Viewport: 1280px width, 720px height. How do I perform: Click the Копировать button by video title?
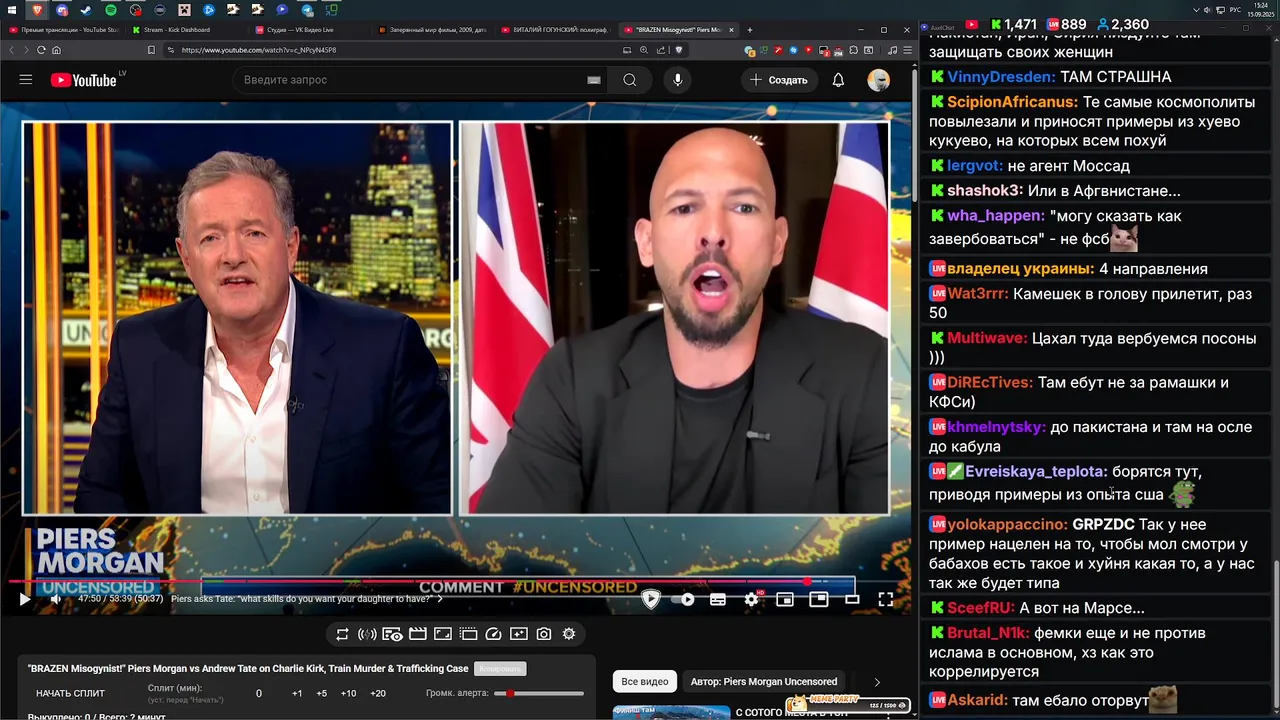point(499,668)
